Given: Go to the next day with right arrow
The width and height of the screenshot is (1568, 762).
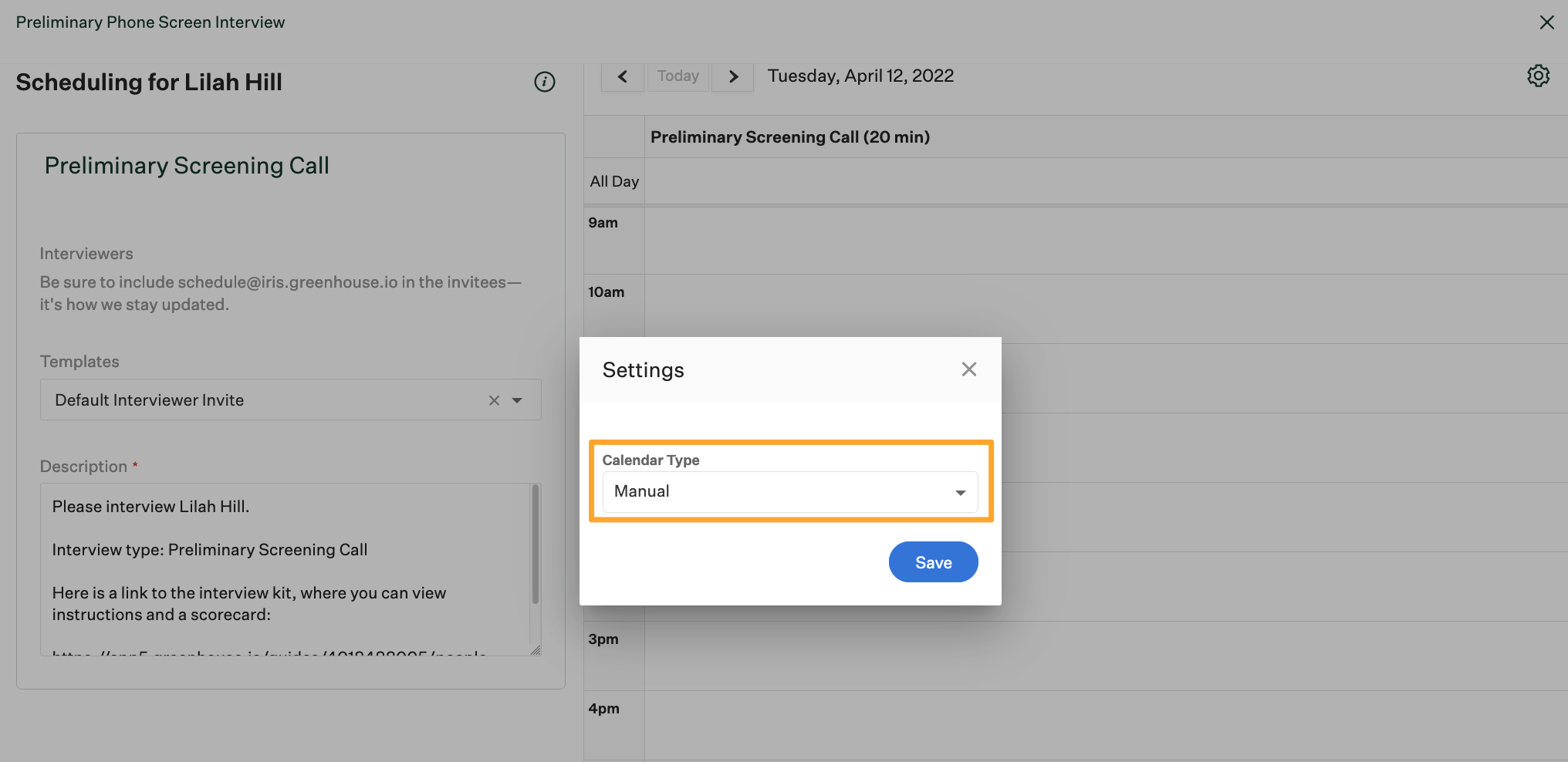Looking at the screenshot, I should (x=732, y=76).
